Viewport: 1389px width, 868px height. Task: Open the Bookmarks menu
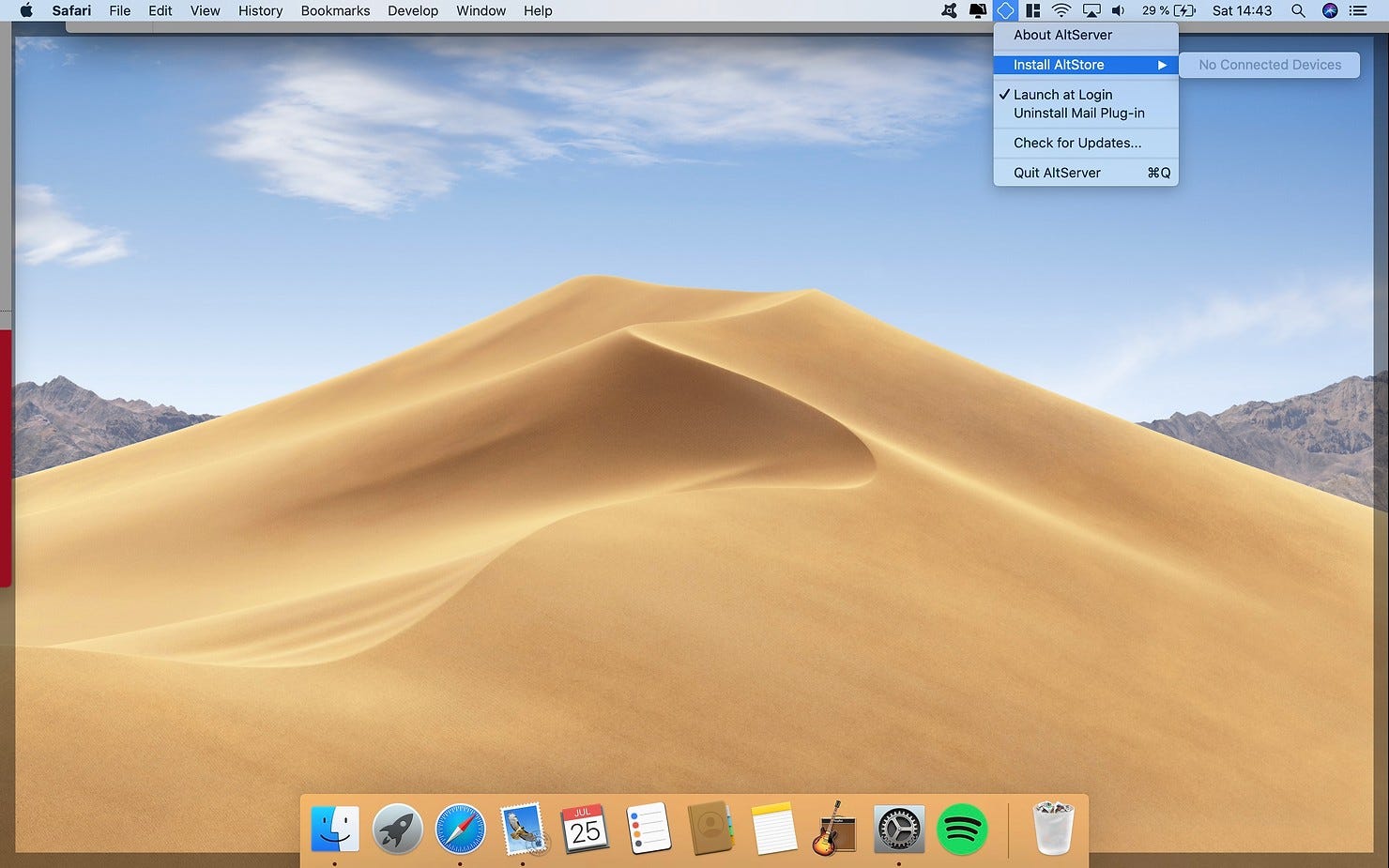pyautogui.click(x=335, y=10)
